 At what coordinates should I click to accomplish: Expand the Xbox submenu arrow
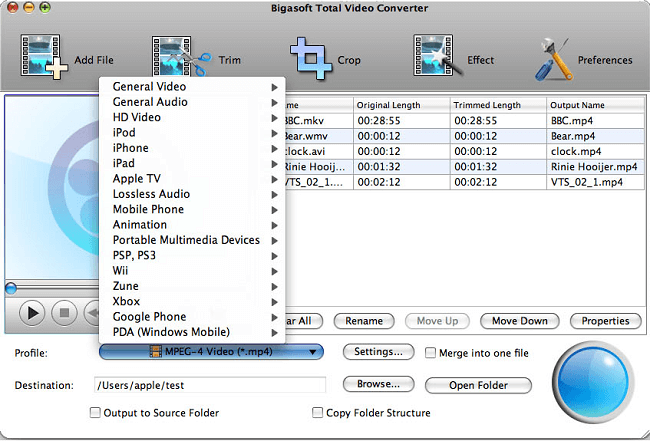point(274,302)
